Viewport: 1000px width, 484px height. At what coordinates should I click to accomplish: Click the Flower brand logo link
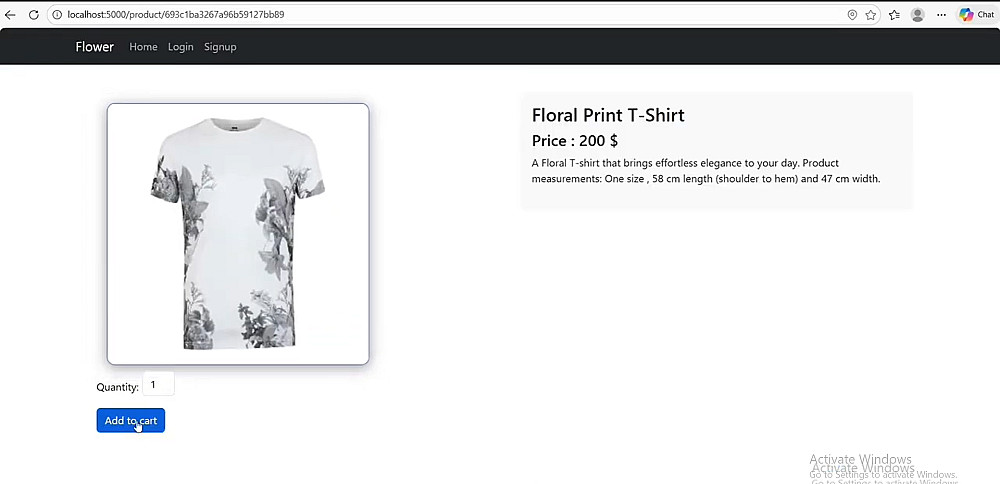[x=94, y=47]
